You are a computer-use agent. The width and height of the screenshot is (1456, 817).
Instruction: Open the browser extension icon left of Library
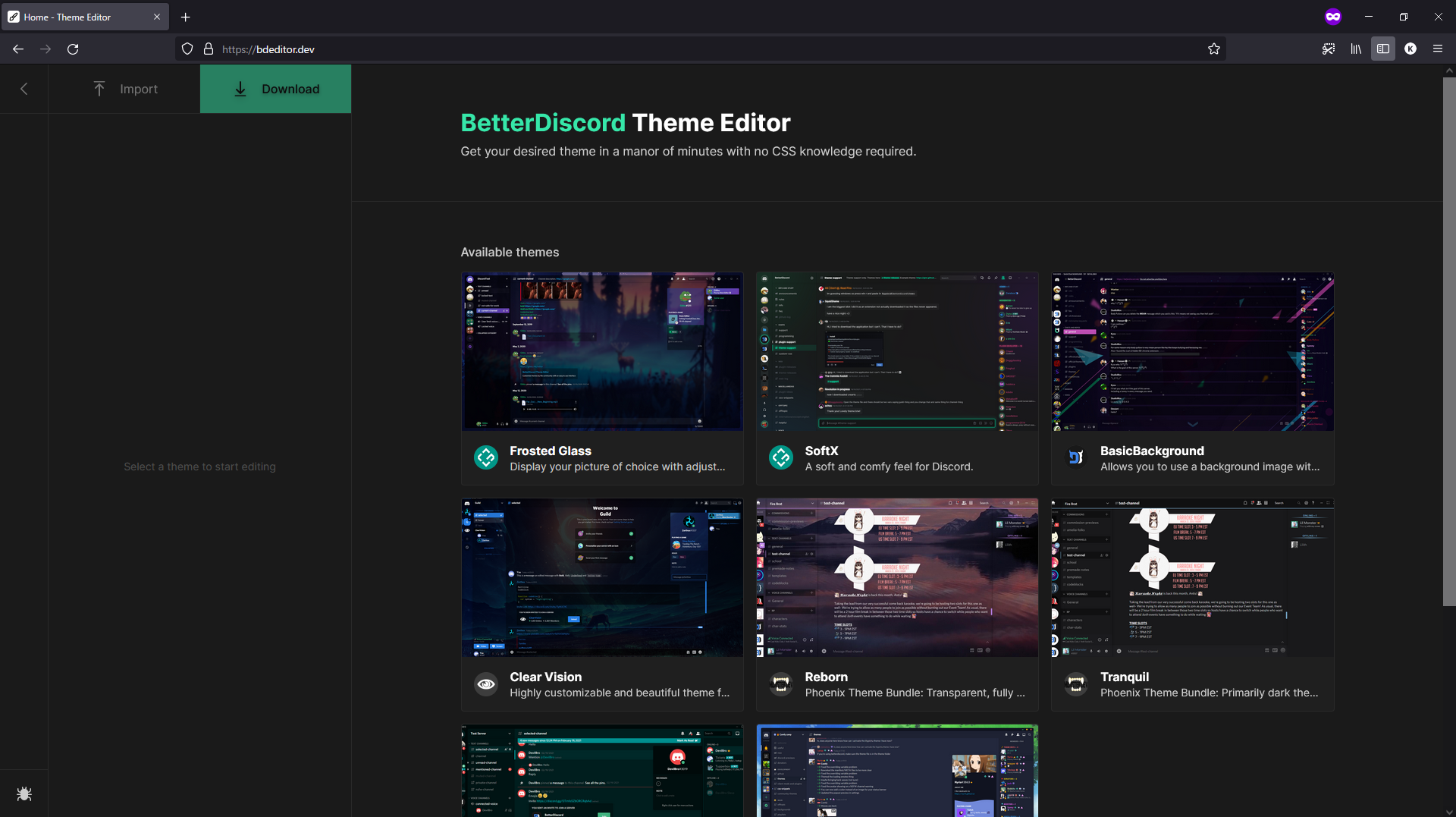pyautogui.click(x=1329, y=49)
